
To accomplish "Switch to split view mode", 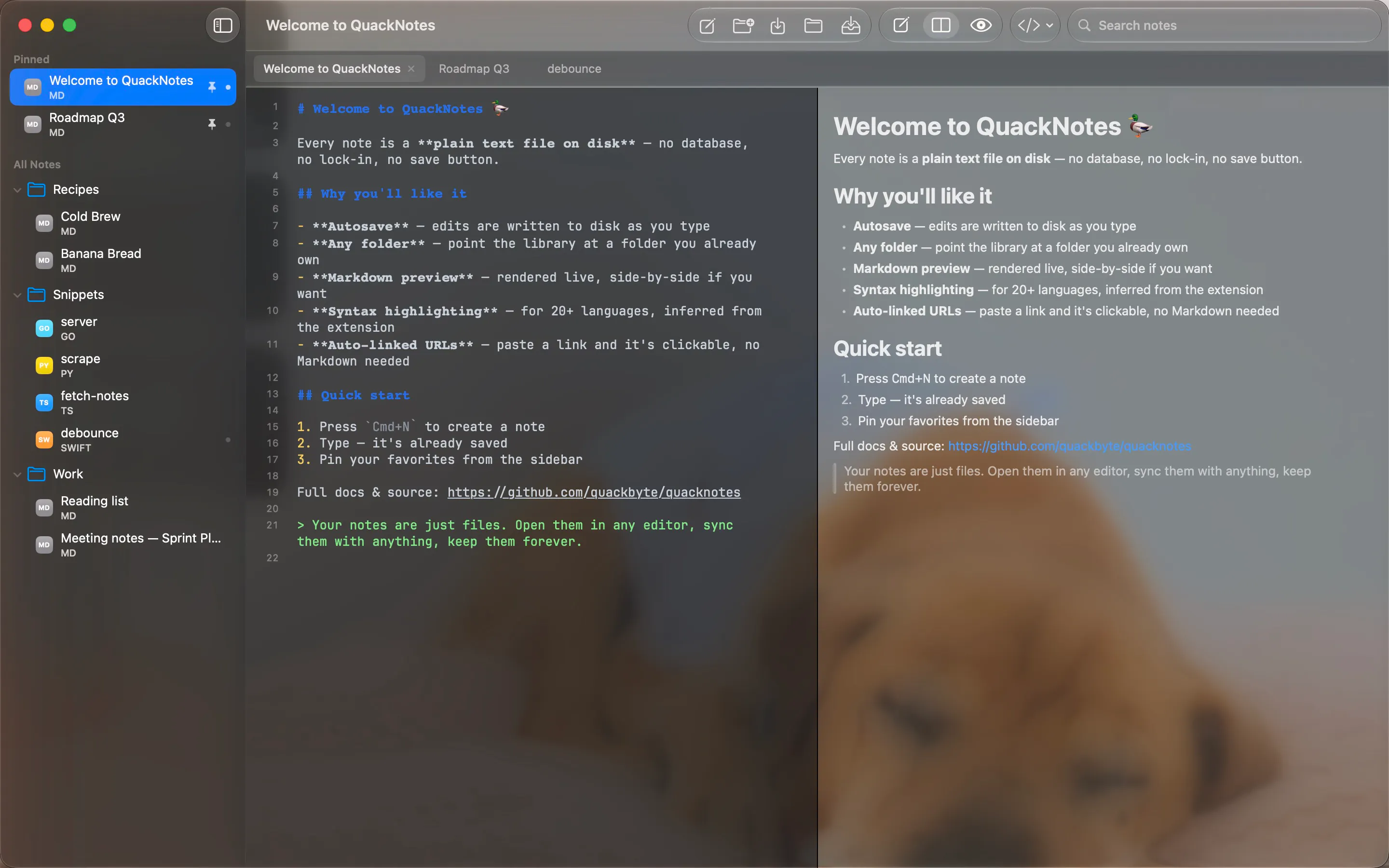I will click(941, 25).
